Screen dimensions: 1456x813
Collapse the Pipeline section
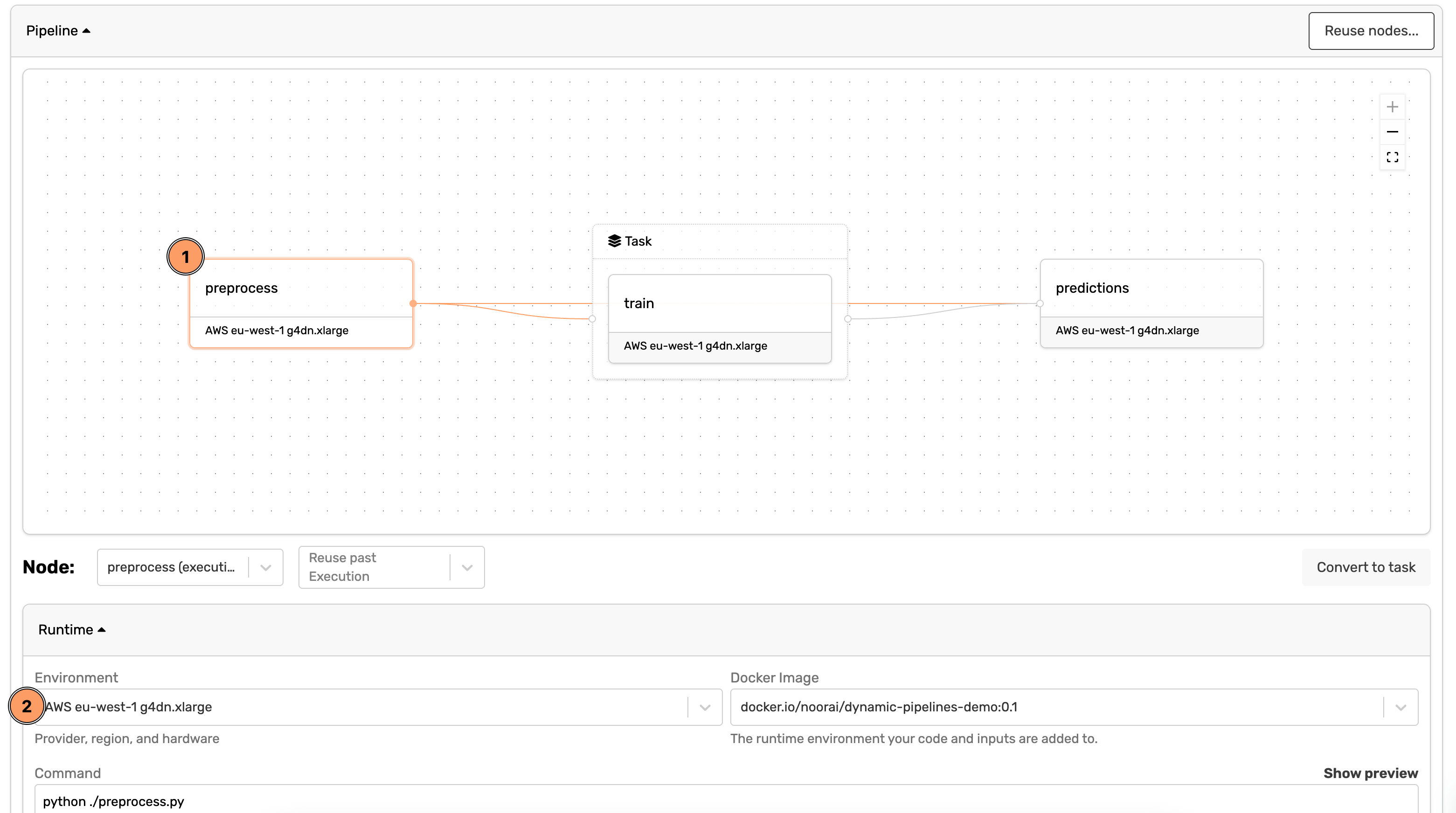(58, 30)
